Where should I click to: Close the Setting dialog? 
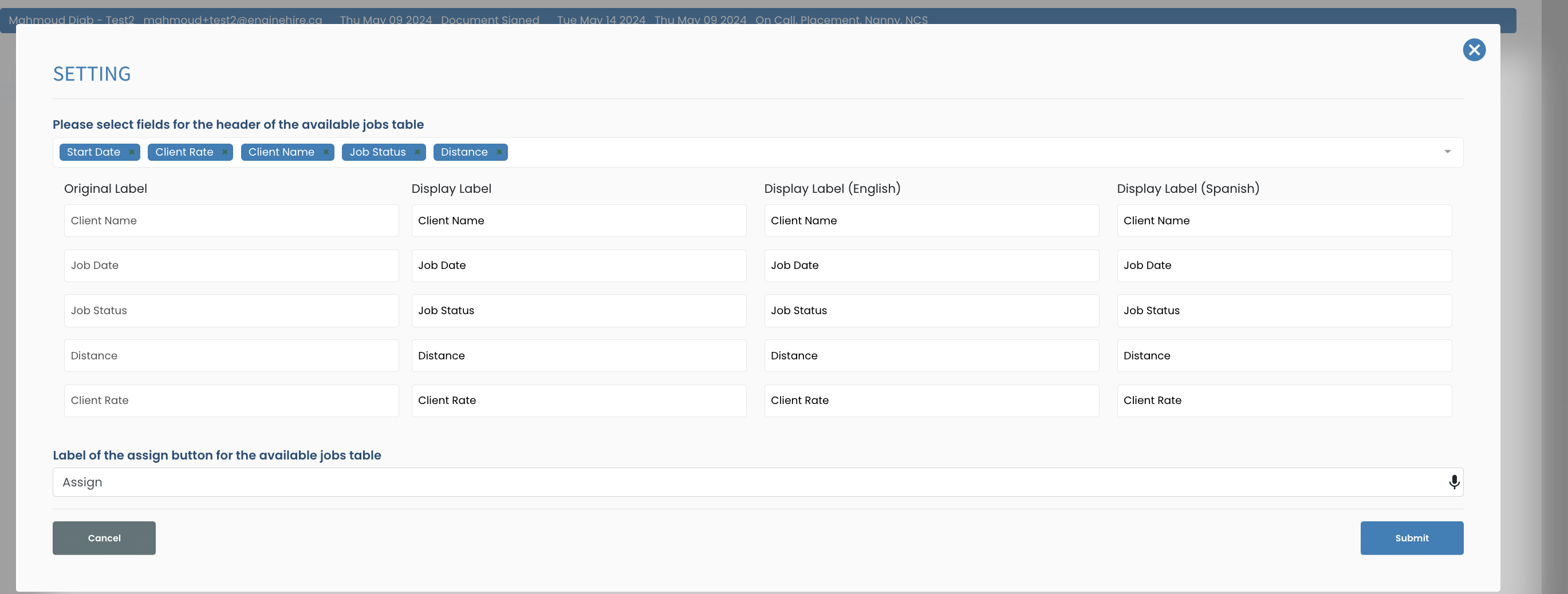tap(1474, 50)
